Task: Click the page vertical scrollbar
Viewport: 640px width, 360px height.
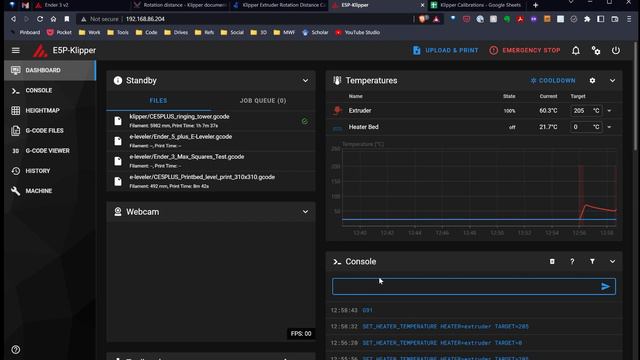Action: pyautogui.click(x=636, y=96)
